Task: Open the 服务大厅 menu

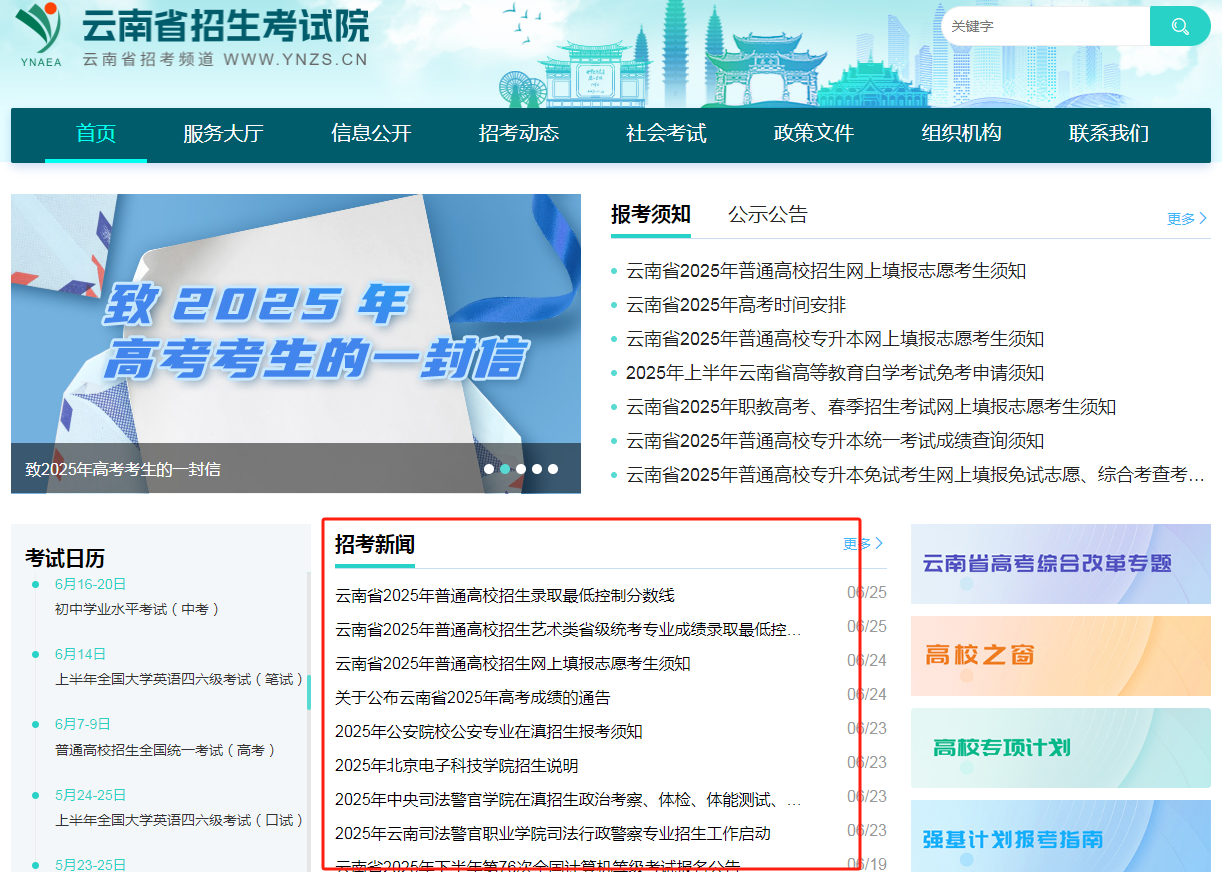Action: [x=223, y=133]
